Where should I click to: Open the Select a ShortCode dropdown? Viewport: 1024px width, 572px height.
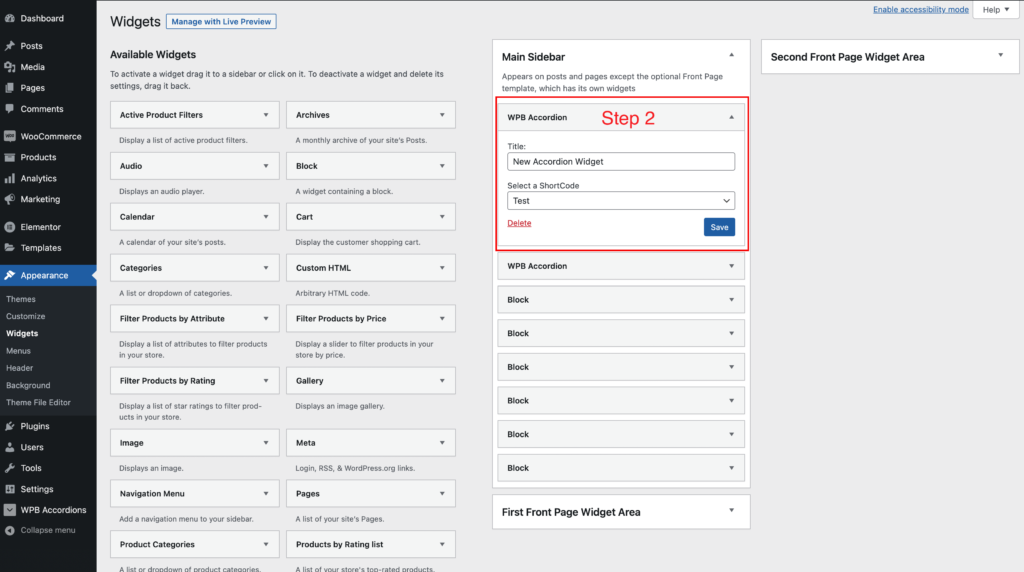(621, 200)
